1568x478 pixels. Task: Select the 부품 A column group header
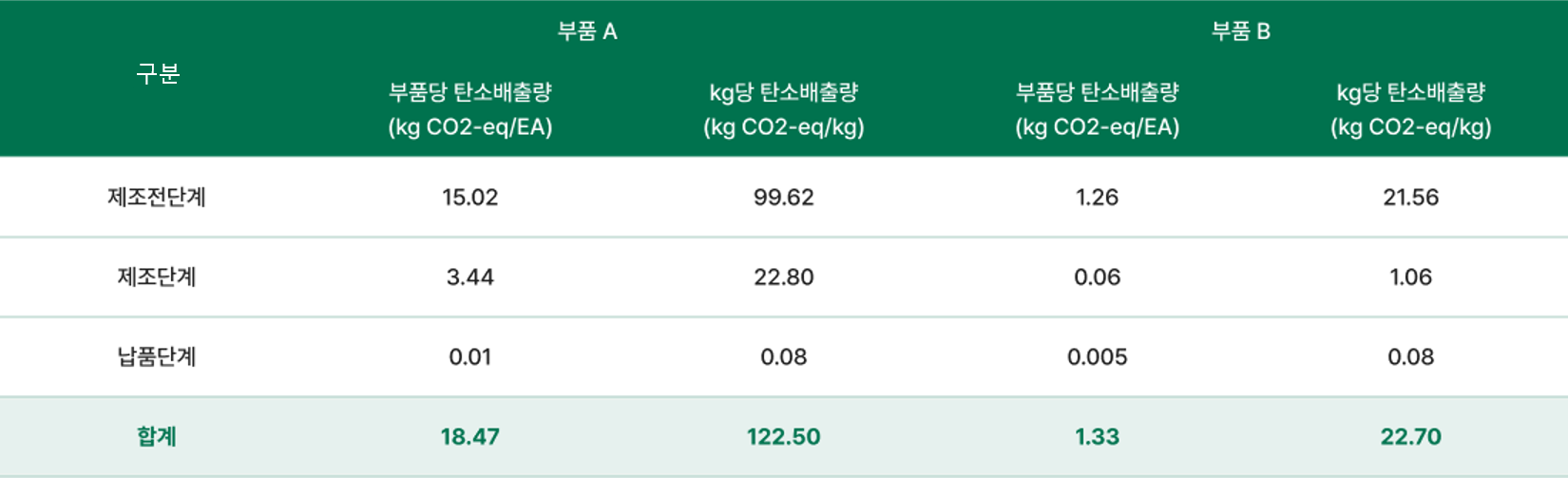coord(587,31)
